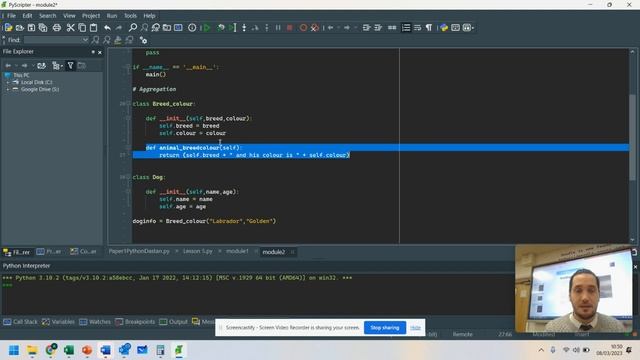Click the Find Previous icon in Find bar
The height and width of the screenshot is (360, 640).
pos(107,40)
